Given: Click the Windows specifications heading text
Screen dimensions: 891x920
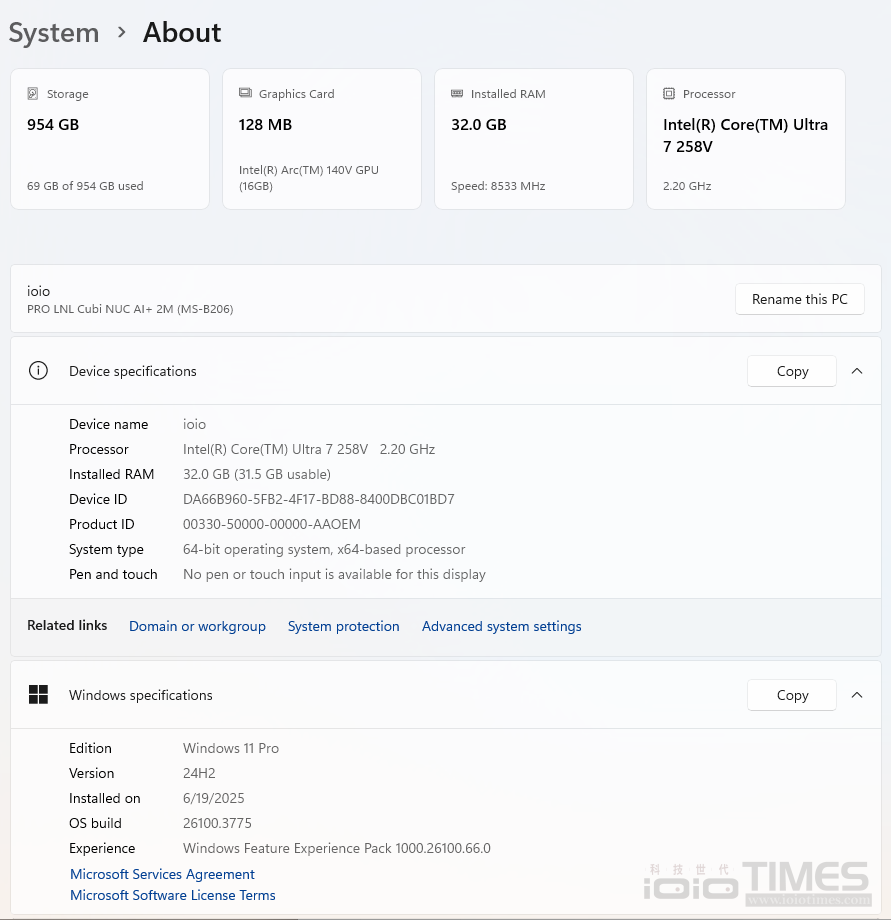Looking at the screenshot, I should pos(141,695).
